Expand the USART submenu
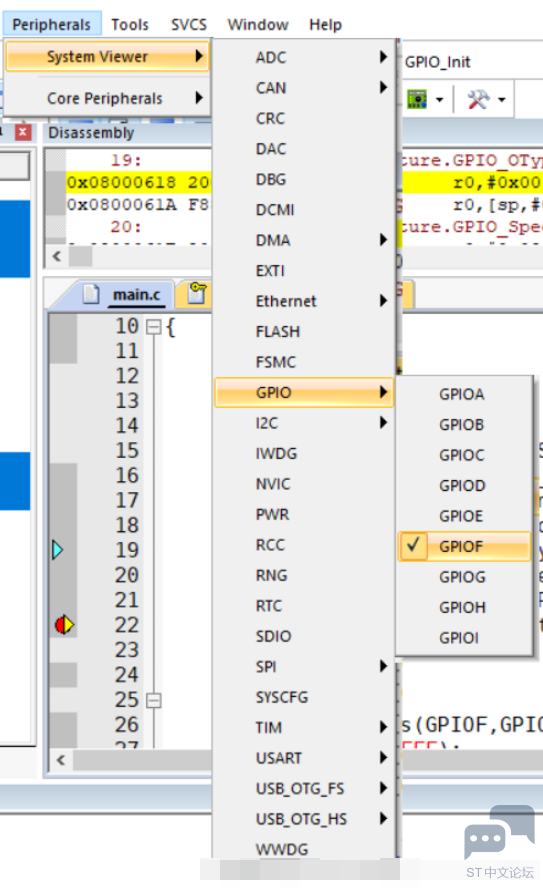 [x=304, y=758]
